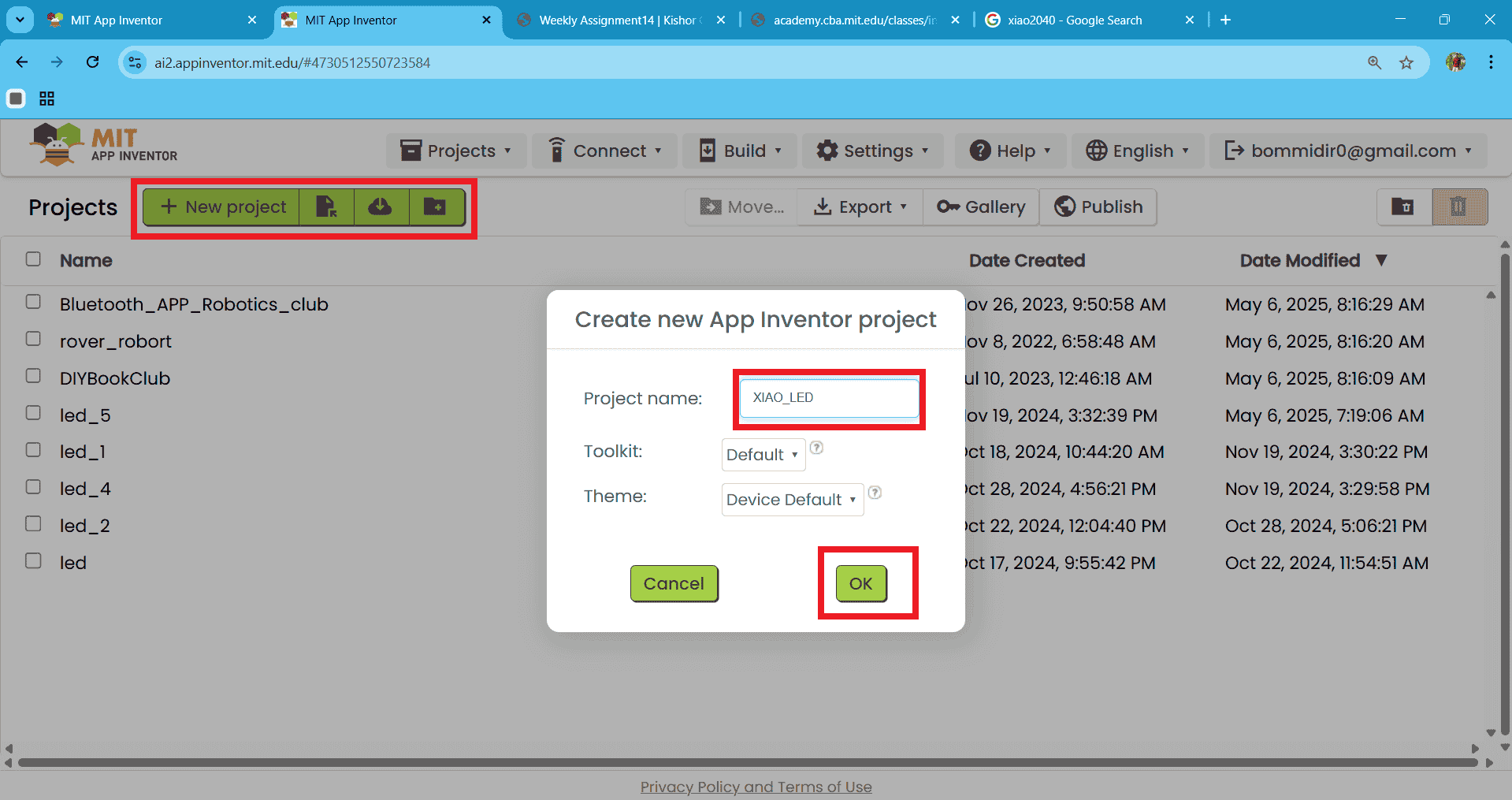The width and height of the screenshot is (1512, 800).
Task: Open the English language dropdown
Action: pyautogui.click(x=1137, y=151)
